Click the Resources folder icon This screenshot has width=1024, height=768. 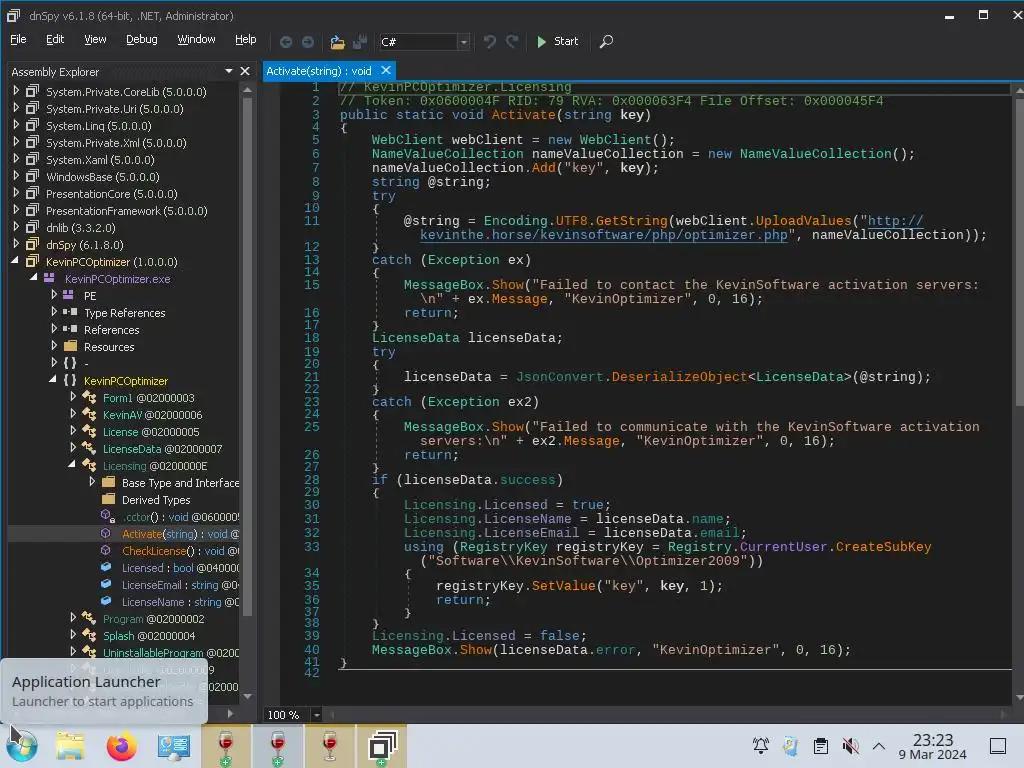click(71, 346)
